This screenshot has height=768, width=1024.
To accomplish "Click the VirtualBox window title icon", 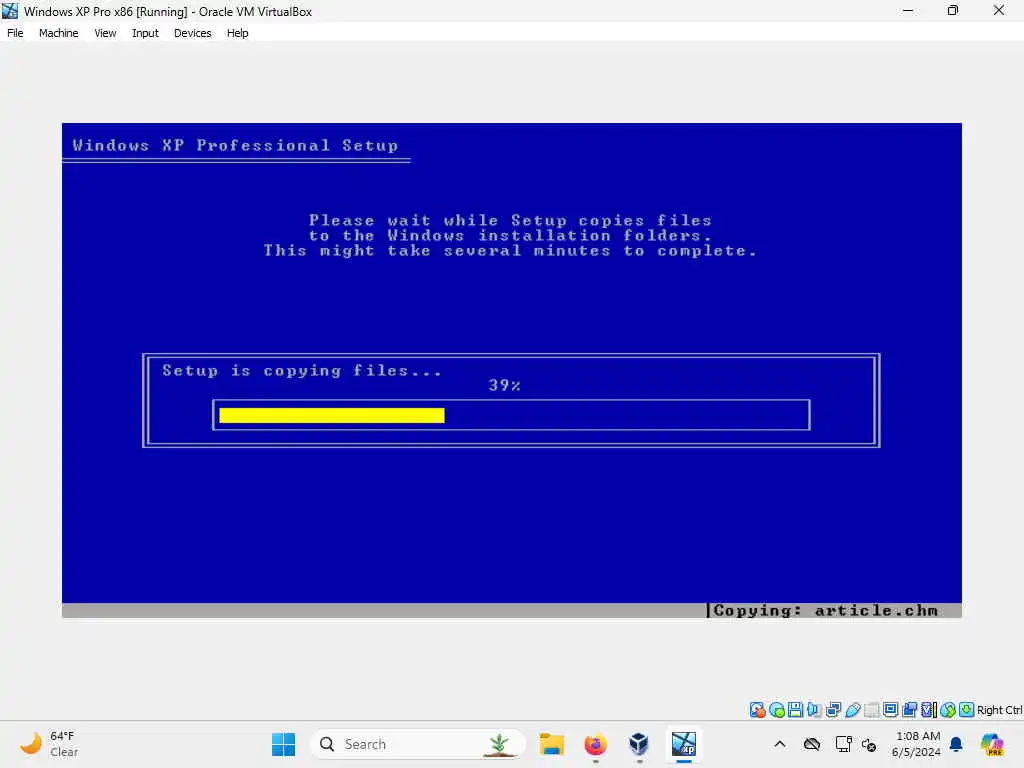I will 10,10.
